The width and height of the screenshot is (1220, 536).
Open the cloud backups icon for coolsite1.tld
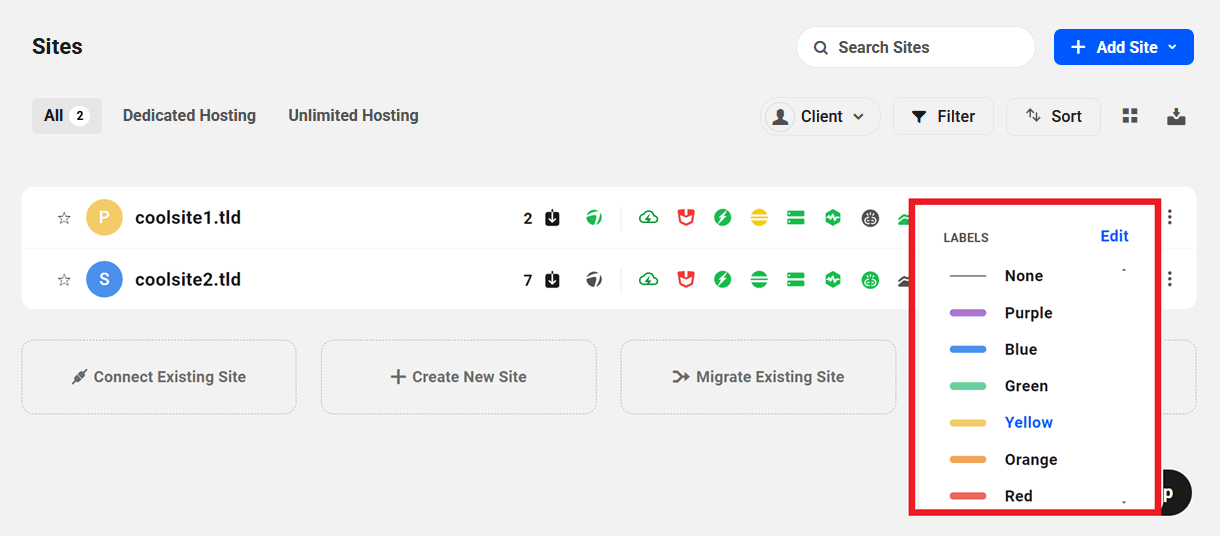coord(649,217)
